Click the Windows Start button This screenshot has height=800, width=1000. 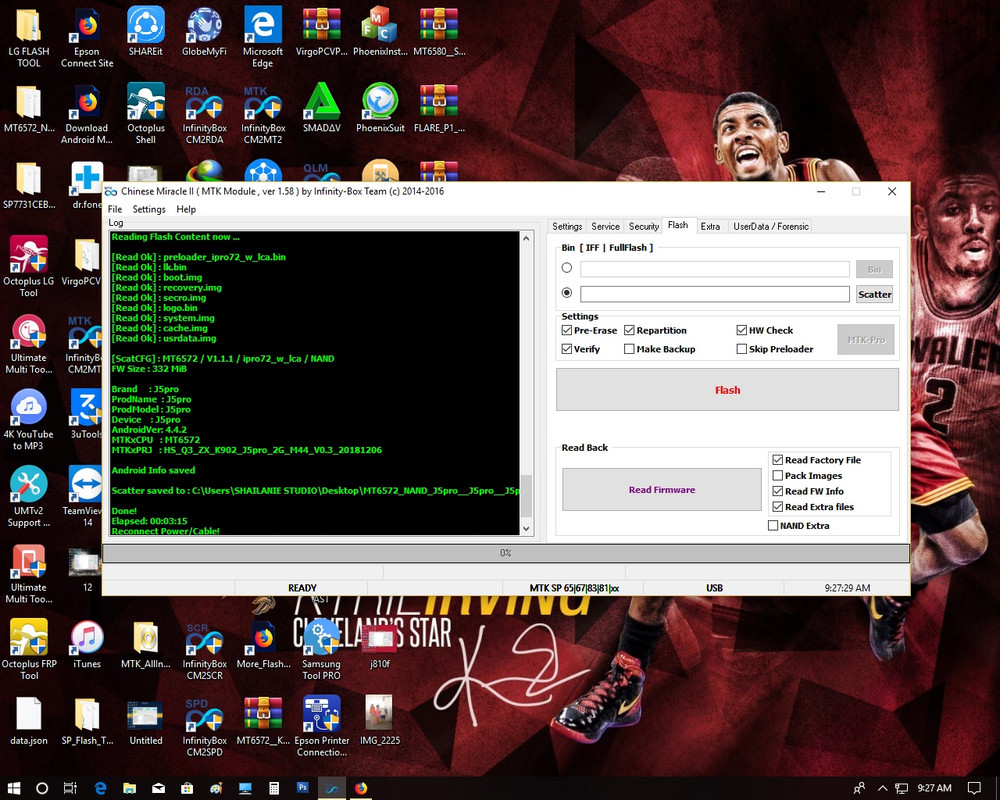[x=13, y=788]
